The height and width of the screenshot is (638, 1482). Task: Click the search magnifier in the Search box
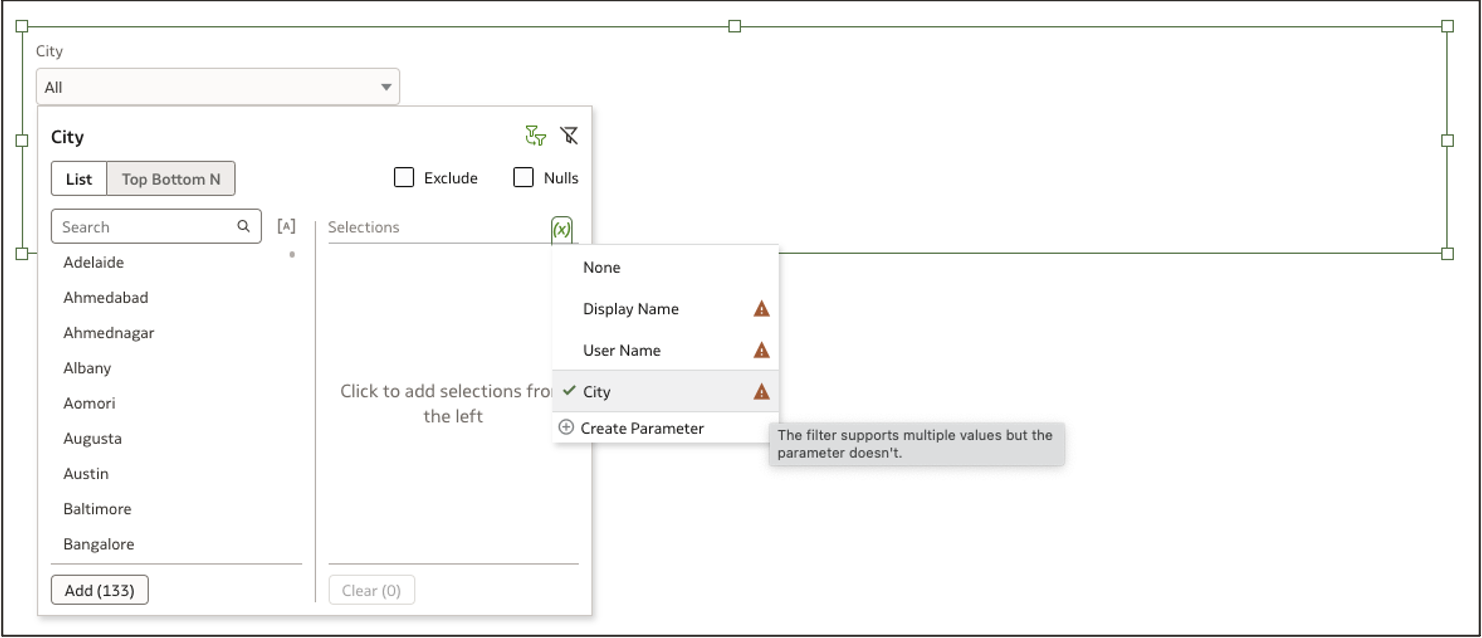coord(242,226)
